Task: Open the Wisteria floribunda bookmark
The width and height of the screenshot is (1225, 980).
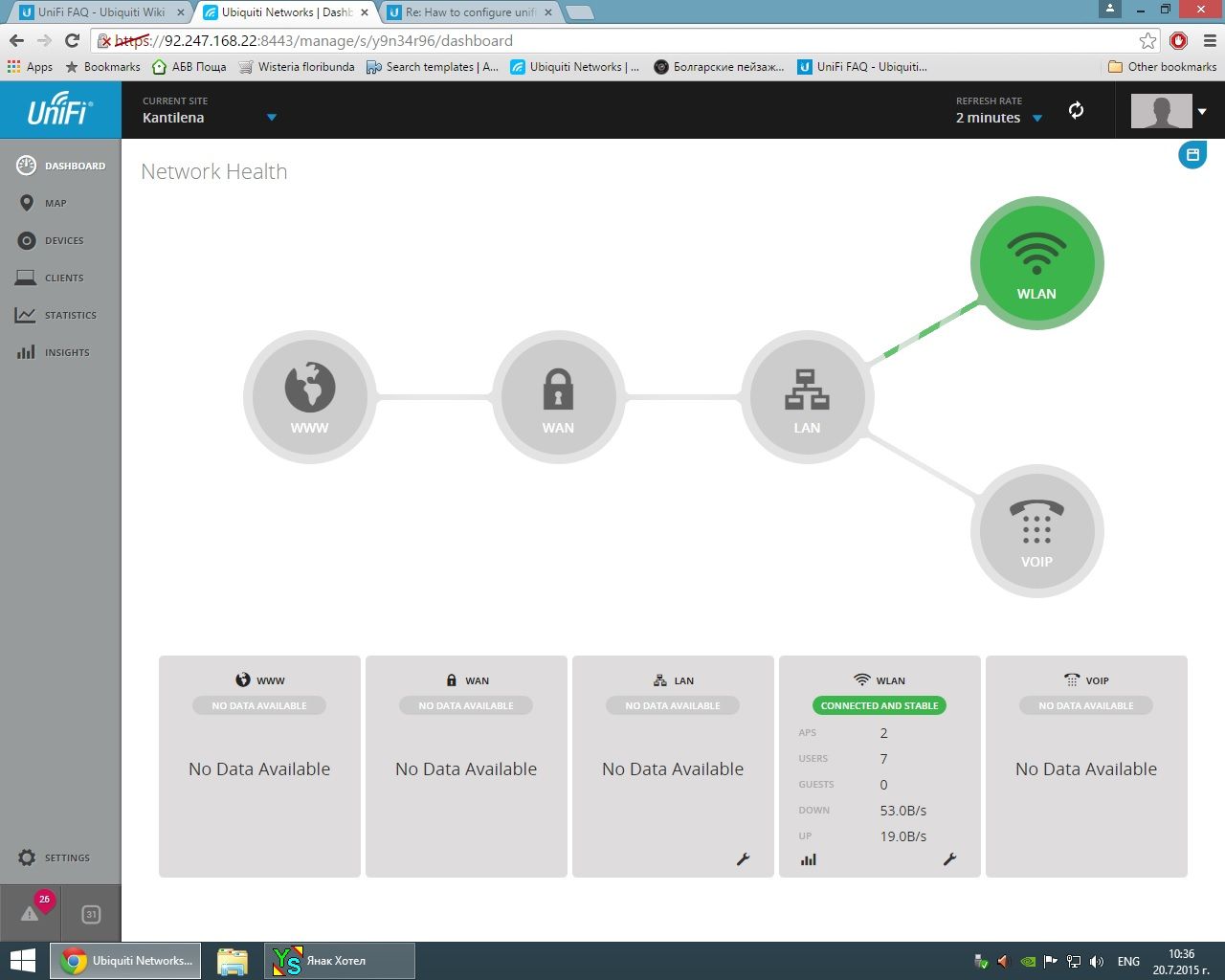Action: click(x=297, y=67)
